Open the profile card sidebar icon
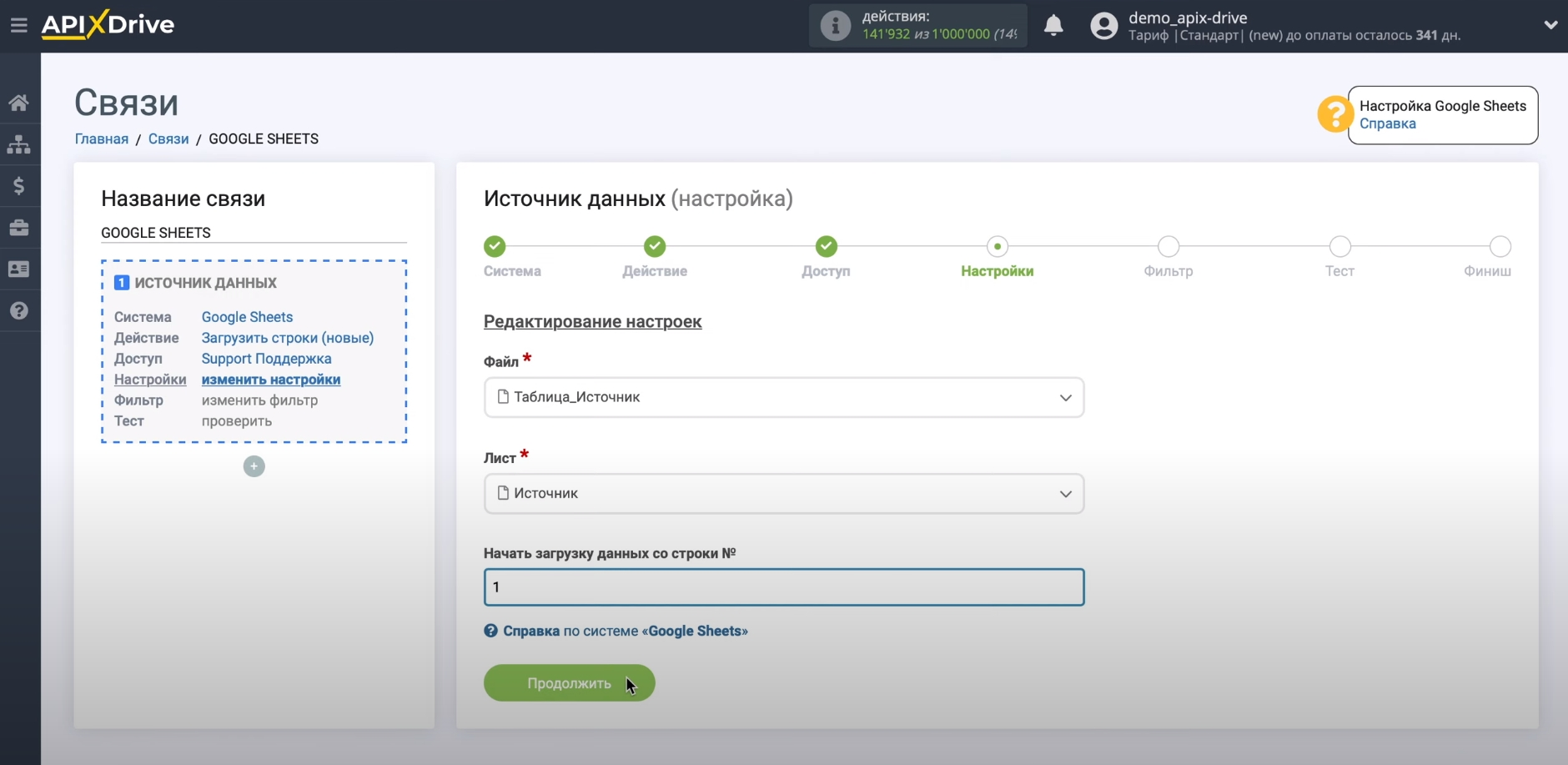 pyautogui.click(x=18, y=269)
